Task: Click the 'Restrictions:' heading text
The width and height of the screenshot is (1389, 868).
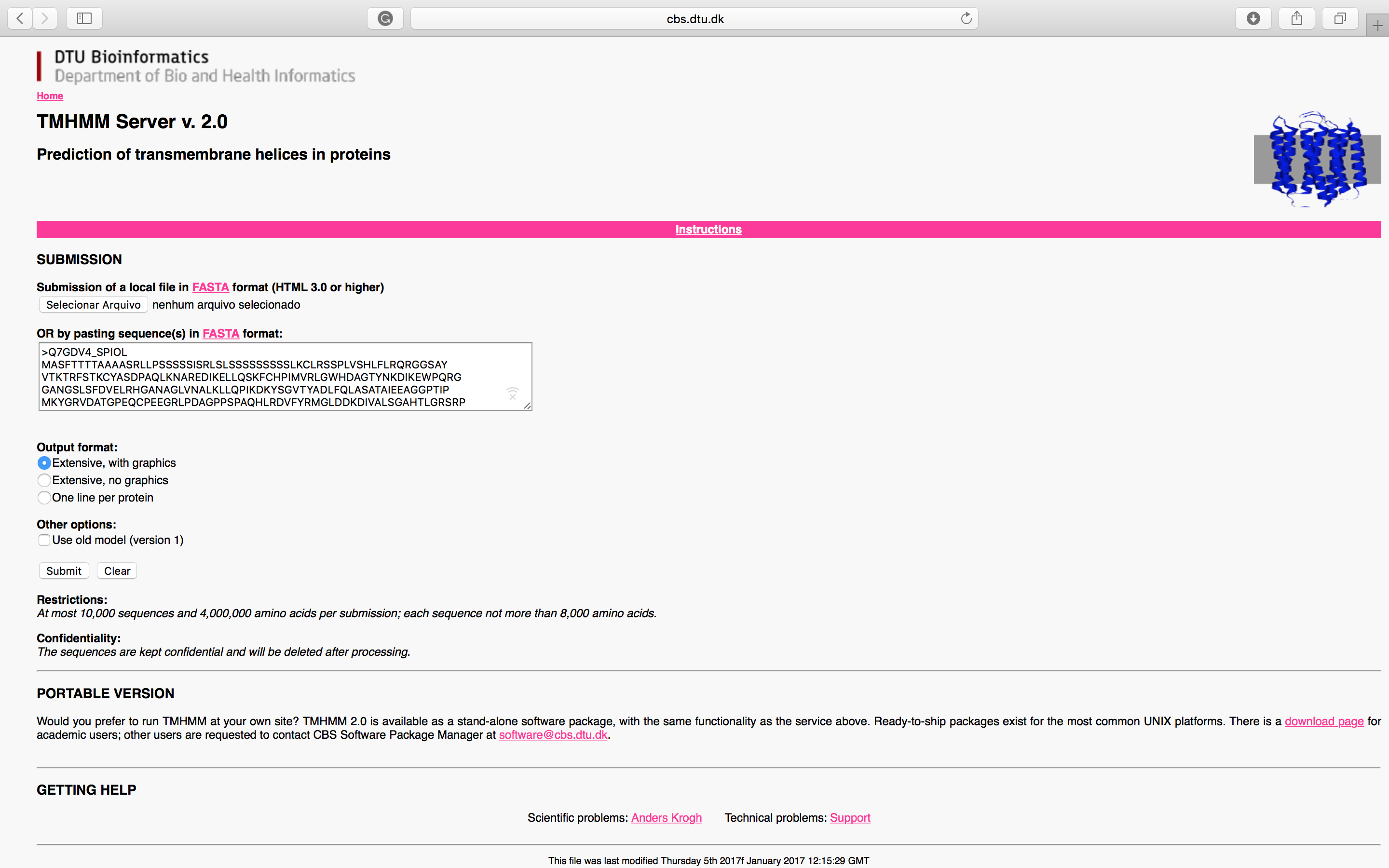Action: 72,599
